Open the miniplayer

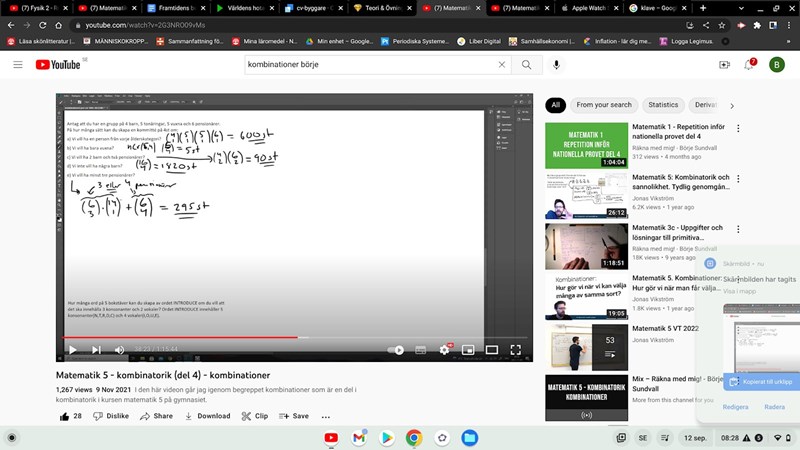468,350
